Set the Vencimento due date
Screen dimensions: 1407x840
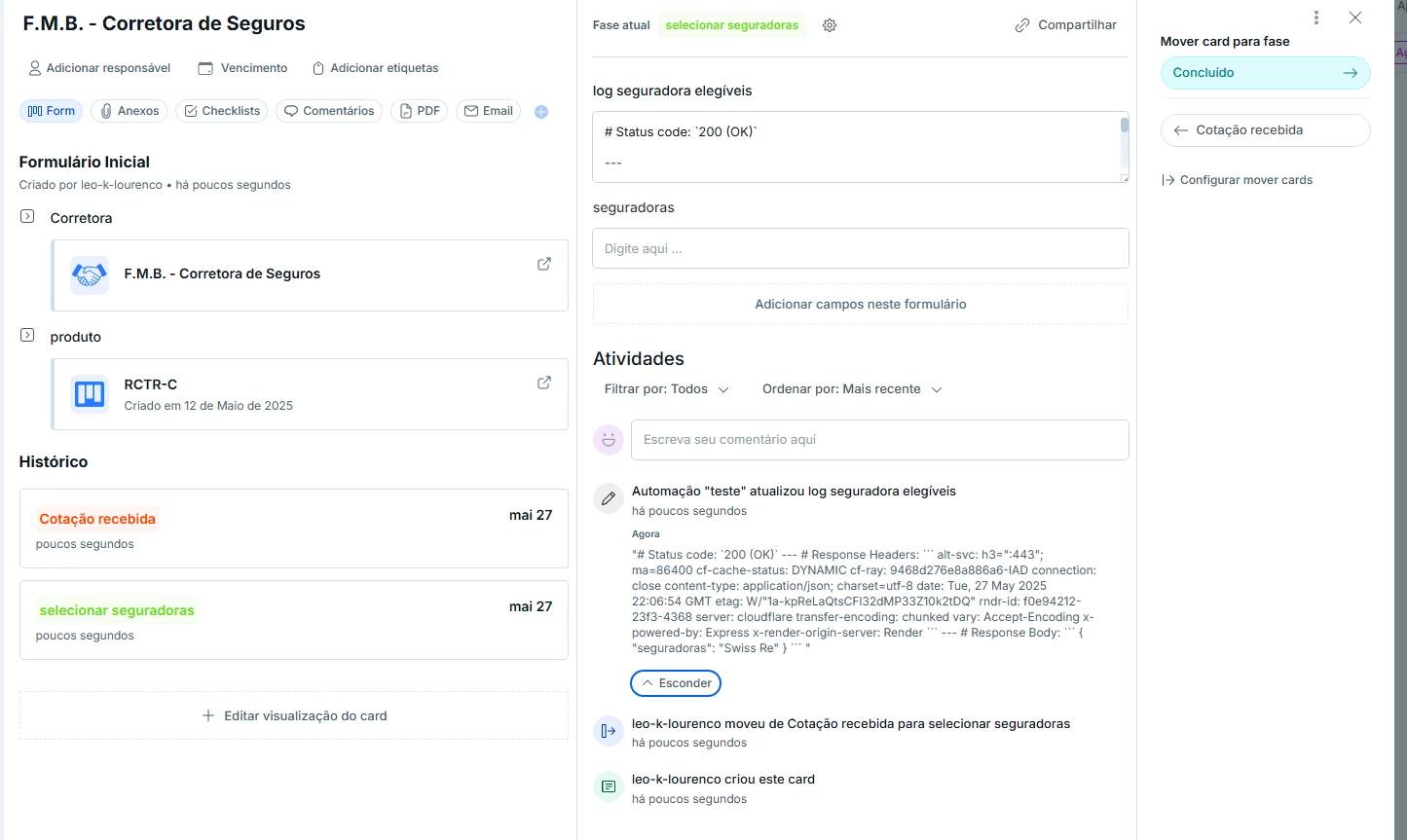tap(242, 68)
